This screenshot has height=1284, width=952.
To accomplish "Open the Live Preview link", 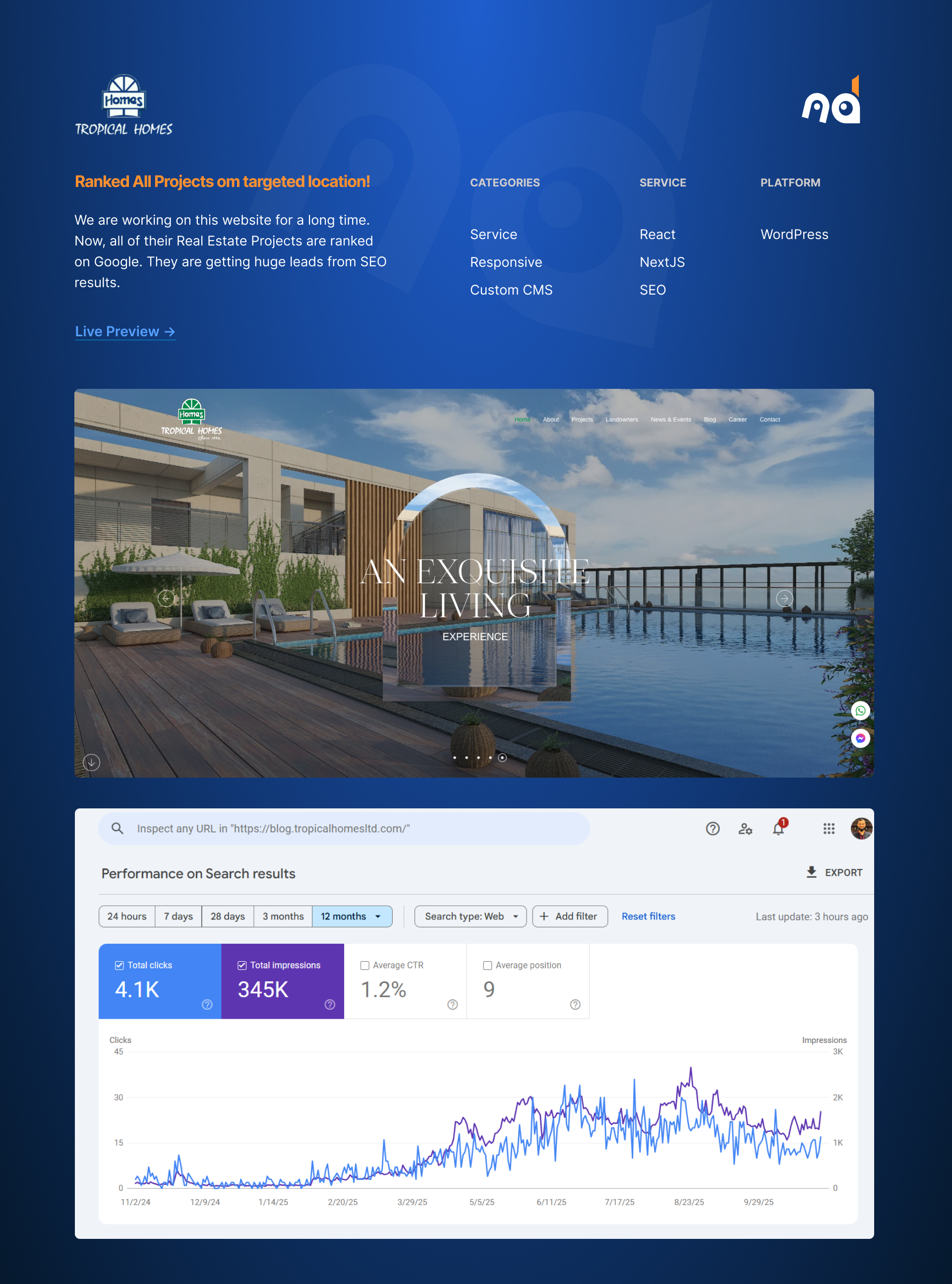I will point(125,331).
